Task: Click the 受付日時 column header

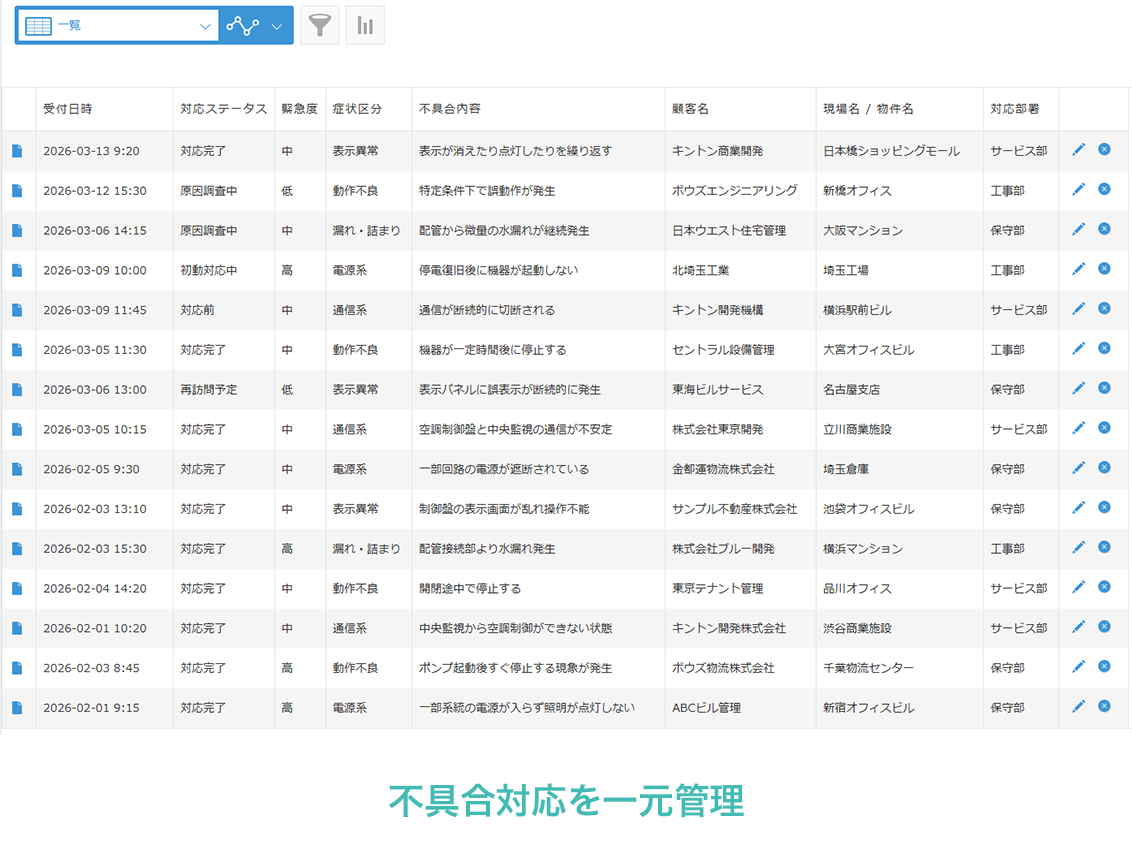Action: coord(68,109)
